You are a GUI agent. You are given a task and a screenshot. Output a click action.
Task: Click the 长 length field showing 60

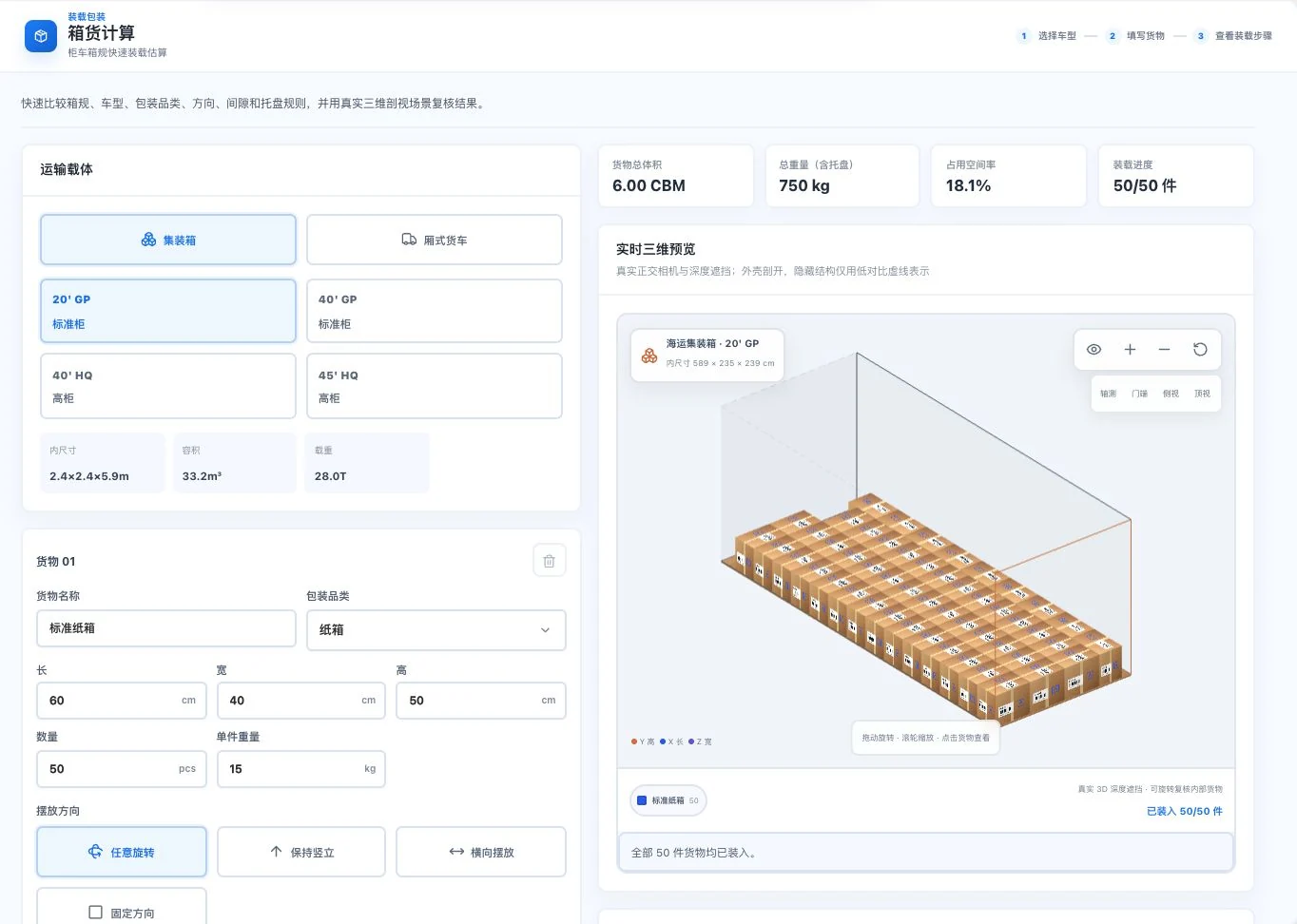point(122,701)
